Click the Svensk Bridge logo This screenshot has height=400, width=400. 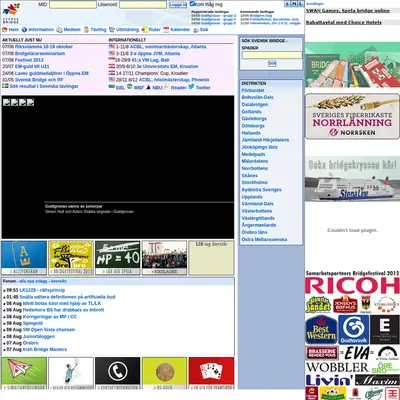point(11,13)
